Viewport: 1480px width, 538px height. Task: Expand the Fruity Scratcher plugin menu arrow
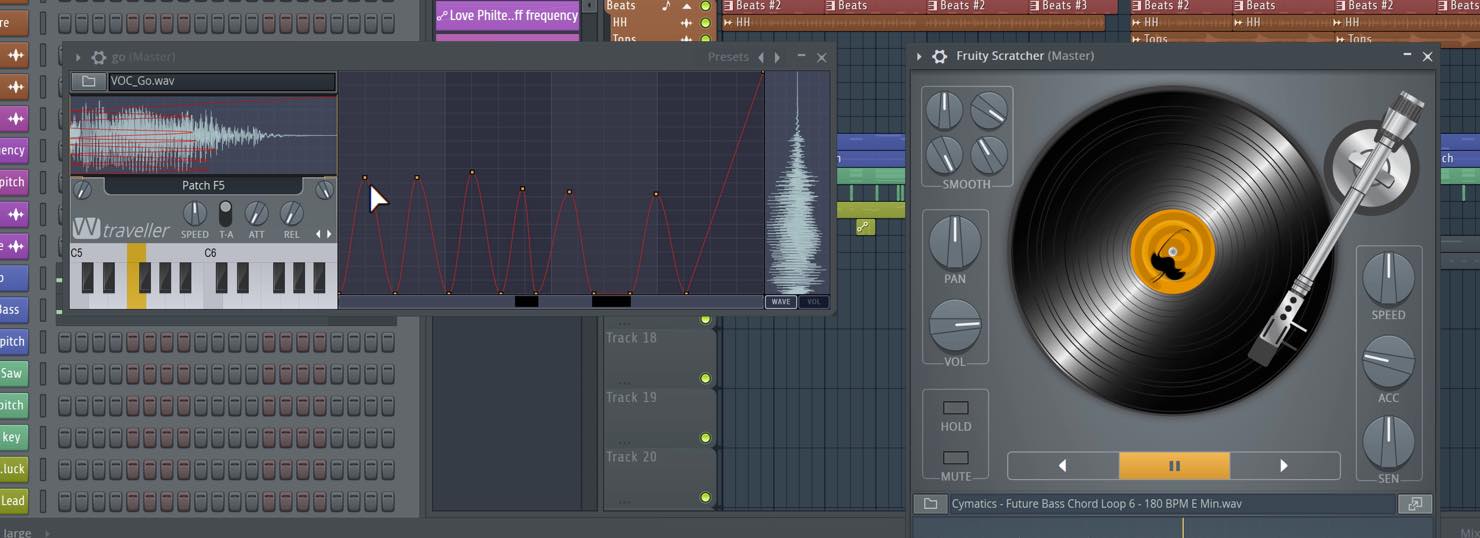(919, 57)
